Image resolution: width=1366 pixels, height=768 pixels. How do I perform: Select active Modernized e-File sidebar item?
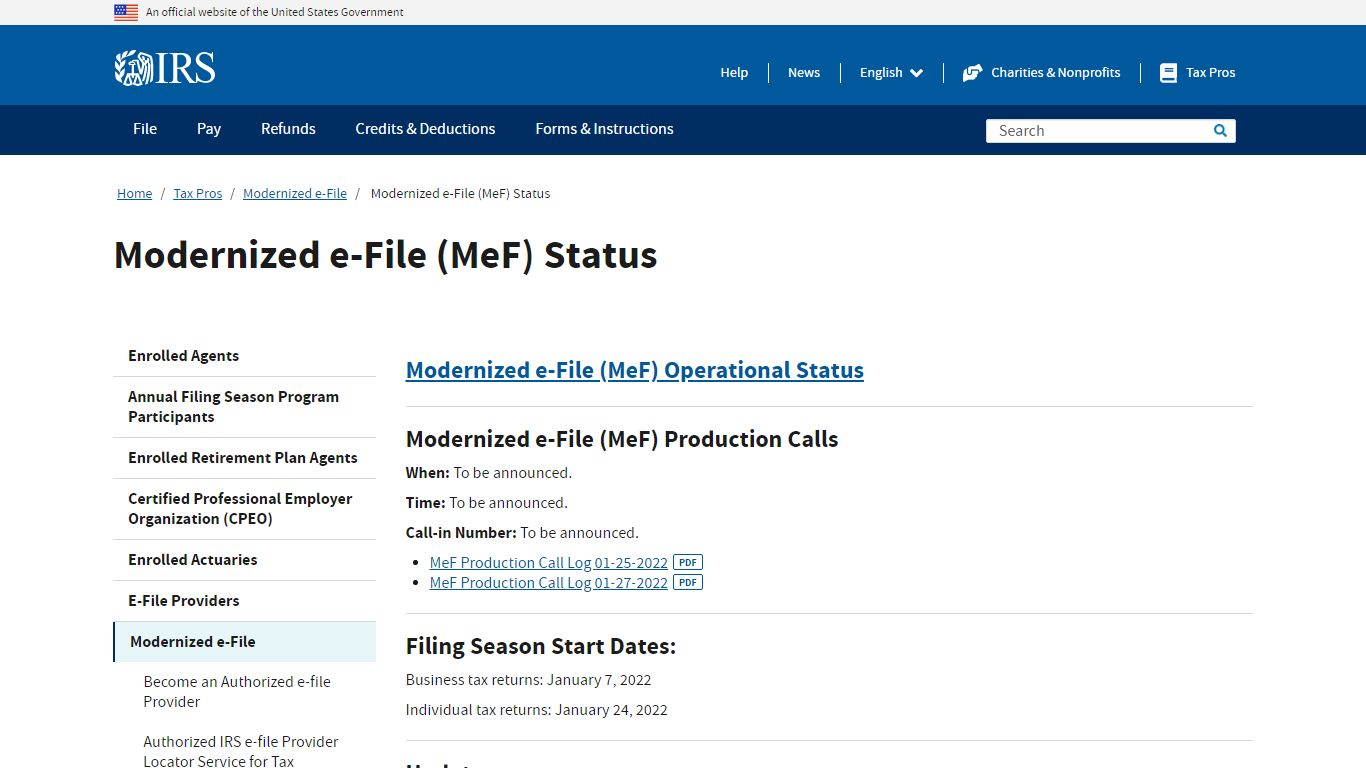tap(245, 642)
